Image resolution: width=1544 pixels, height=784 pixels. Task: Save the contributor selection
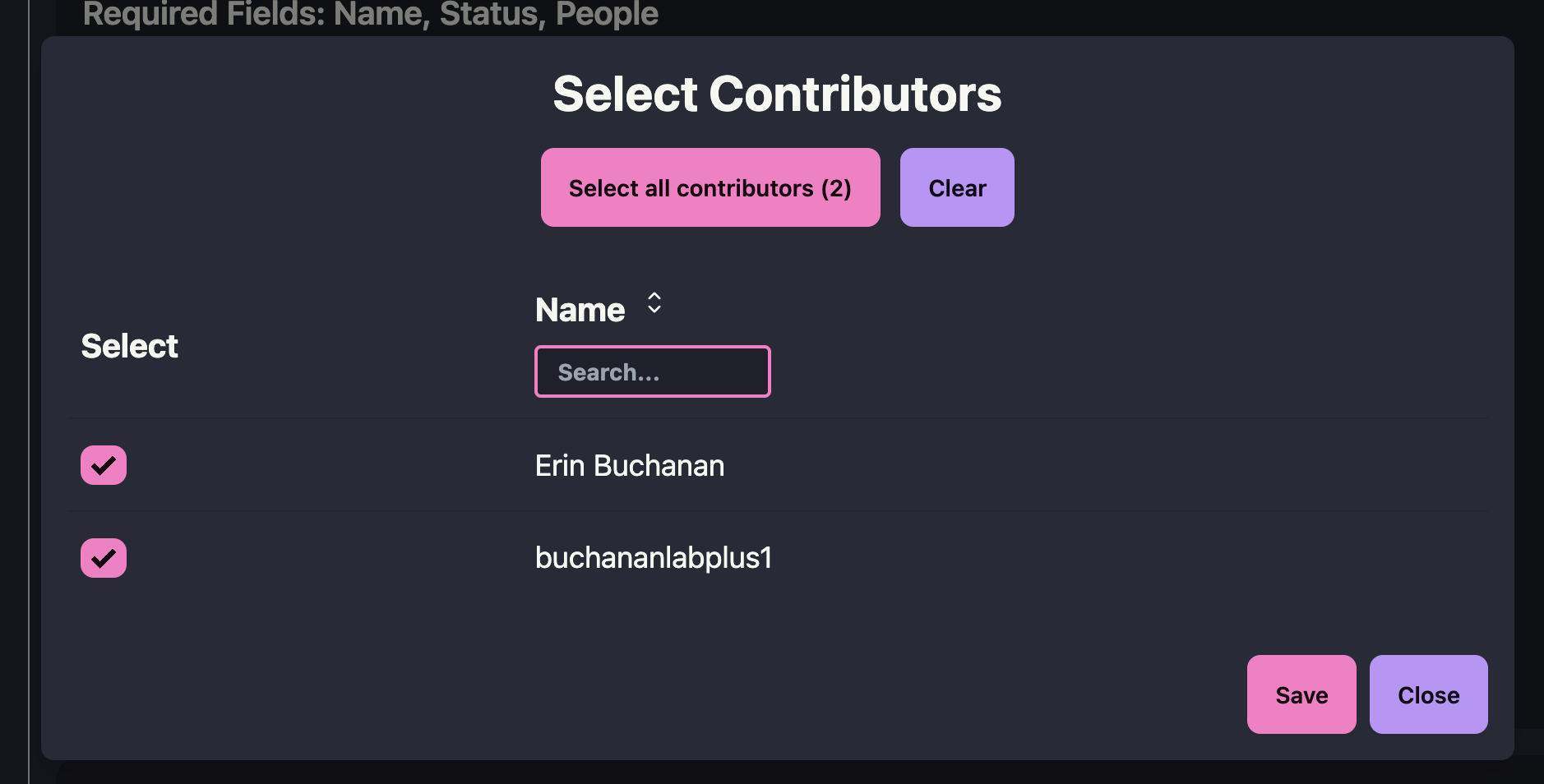point(1301,694)
